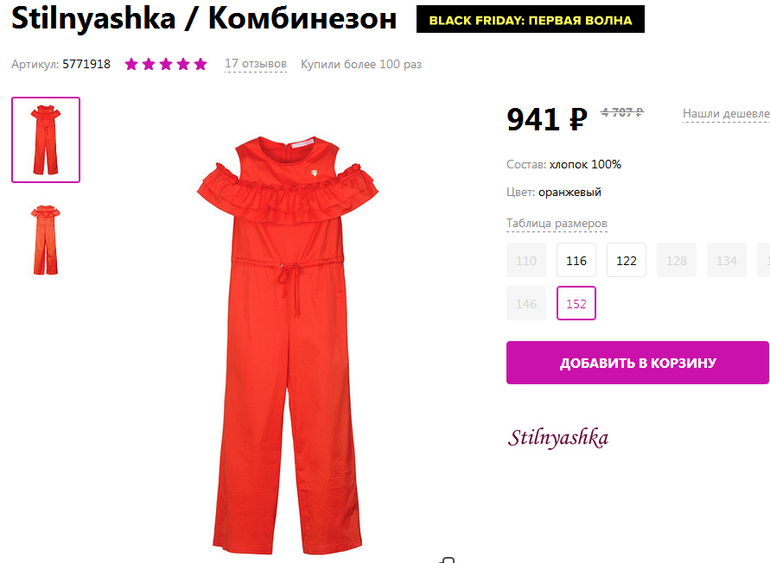The image size is (770, 563).
Task: Select the first jumpsuit thumbnail
Action: [x=46, y=140]
